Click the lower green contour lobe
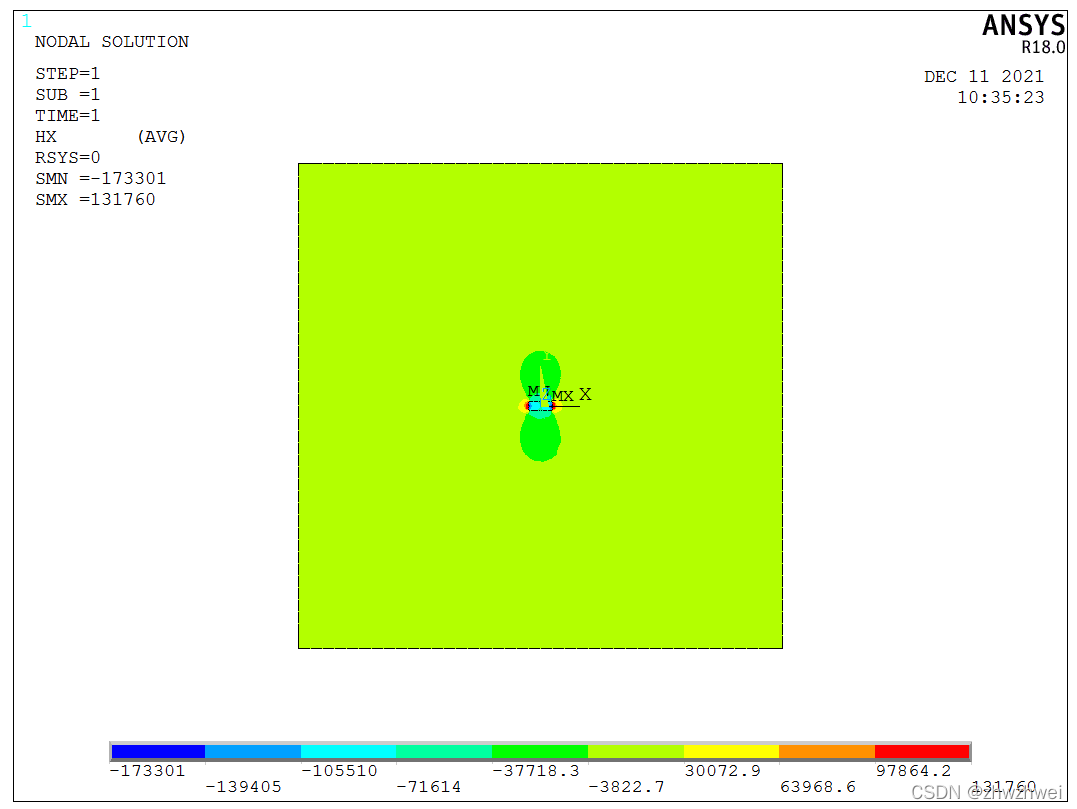This screenshot has width=1077, height=809. coord(541,438)
